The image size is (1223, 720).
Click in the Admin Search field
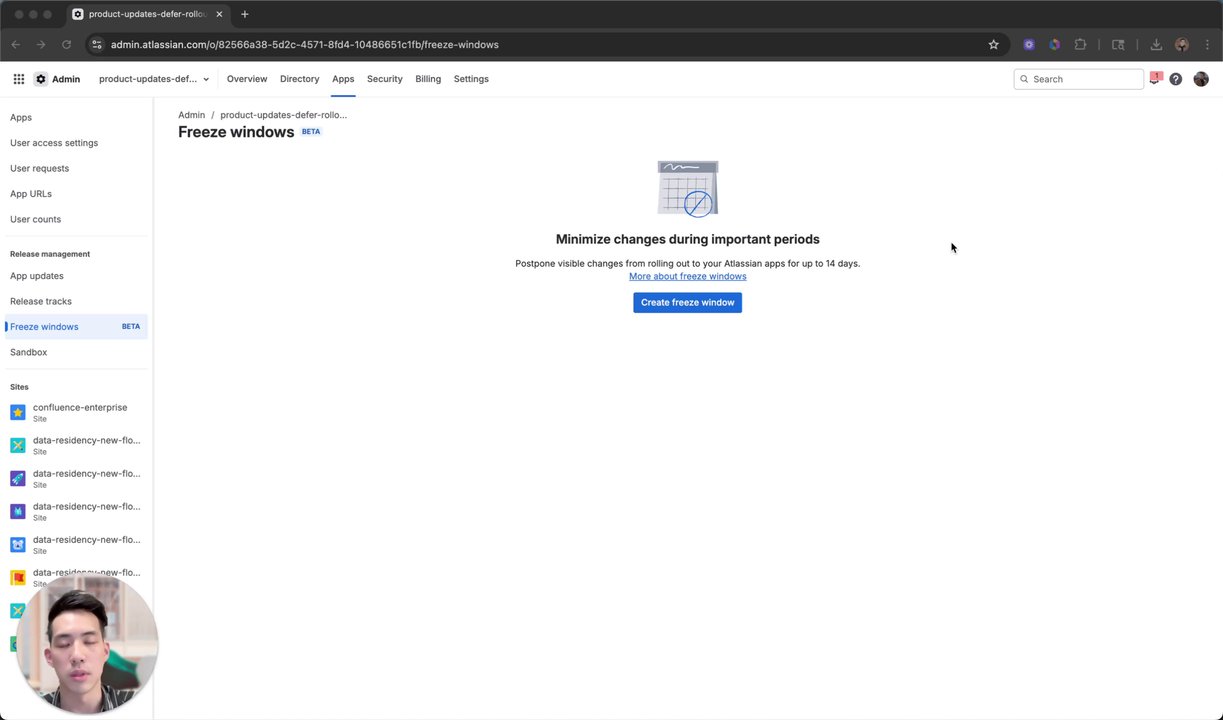1078,79
